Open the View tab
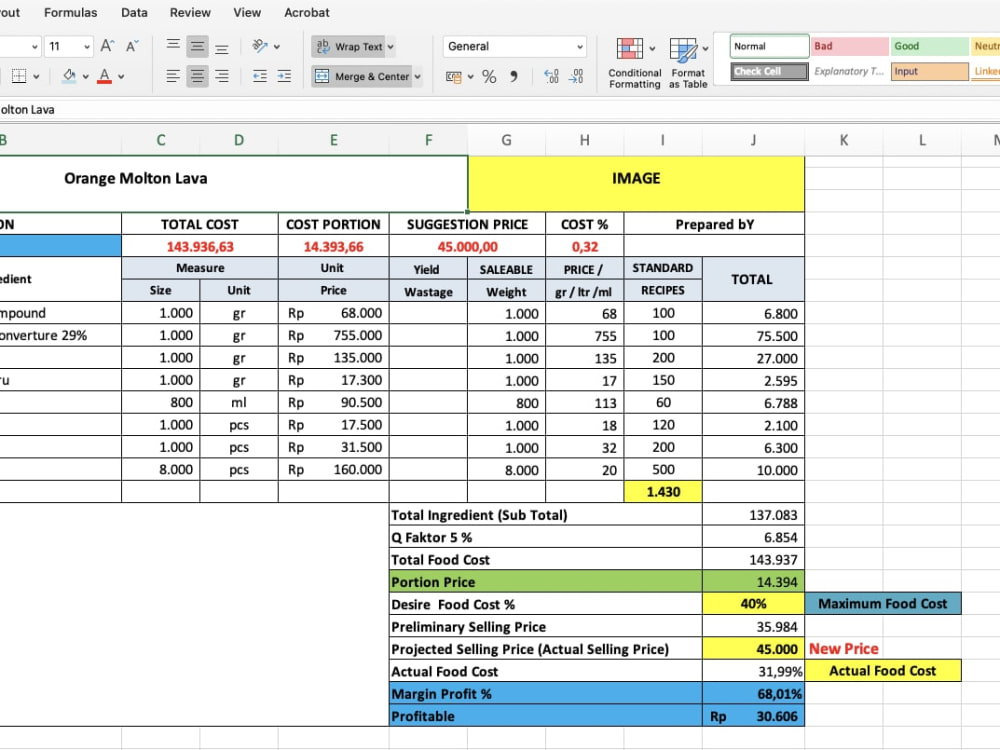The height and width of the screenshot is (750, 1000). pyautogui.click(x=247, y=12)
